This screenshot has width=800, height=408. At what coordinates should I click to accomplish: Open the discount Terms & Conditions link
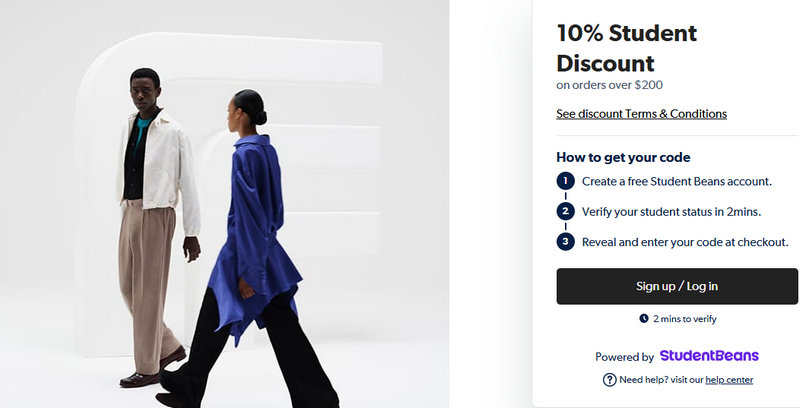tap(641, 114)
